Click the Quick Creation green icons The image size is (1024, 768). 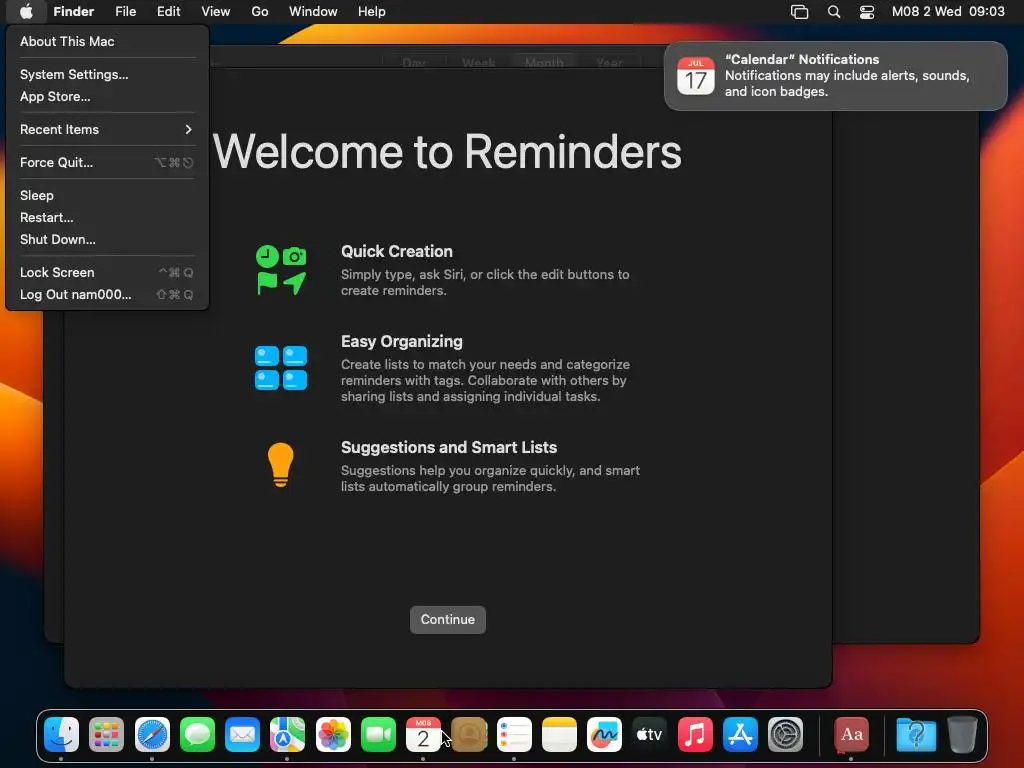point(281,270)
